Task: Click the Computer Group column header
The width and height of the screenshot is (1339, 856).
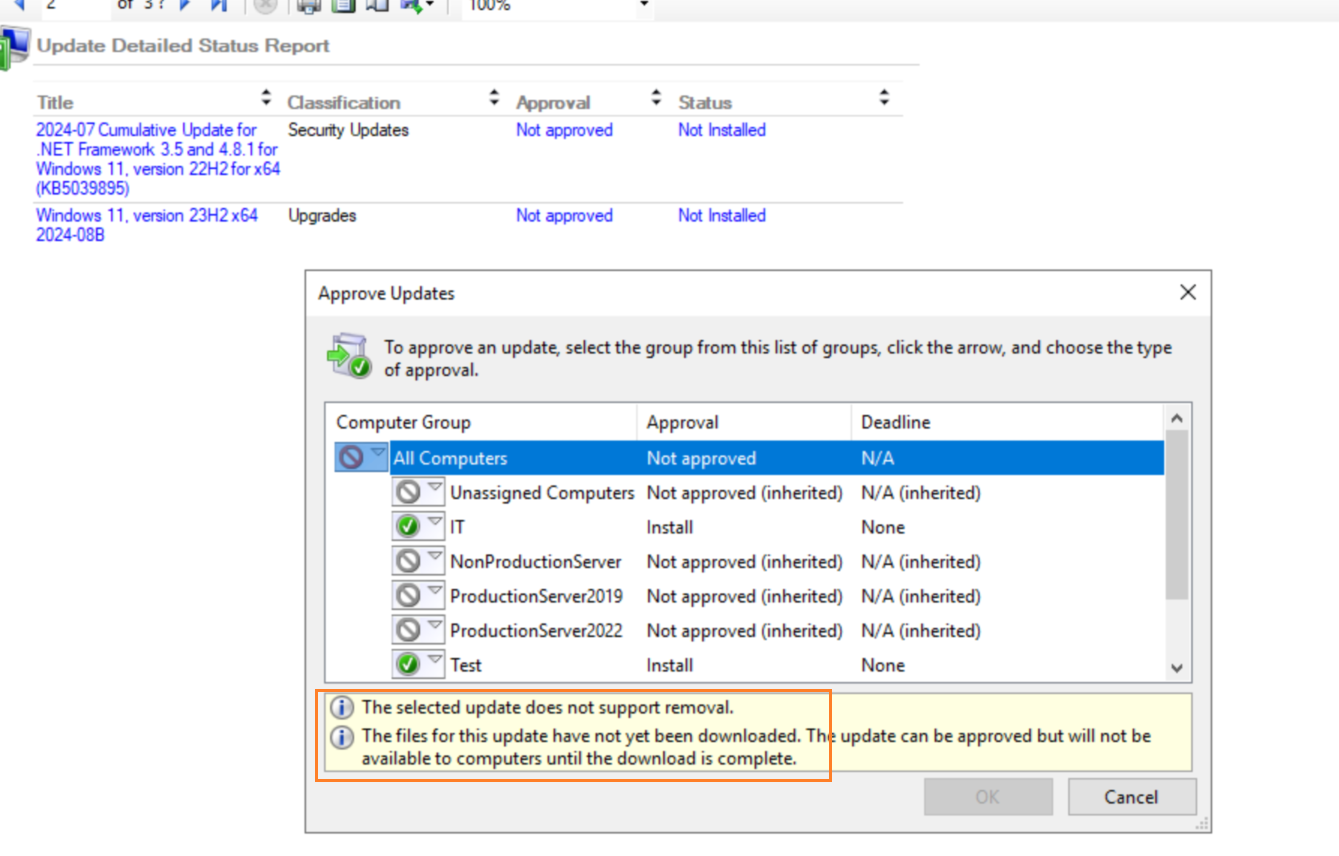Action: pyautogui.click(x=481, y=422)
